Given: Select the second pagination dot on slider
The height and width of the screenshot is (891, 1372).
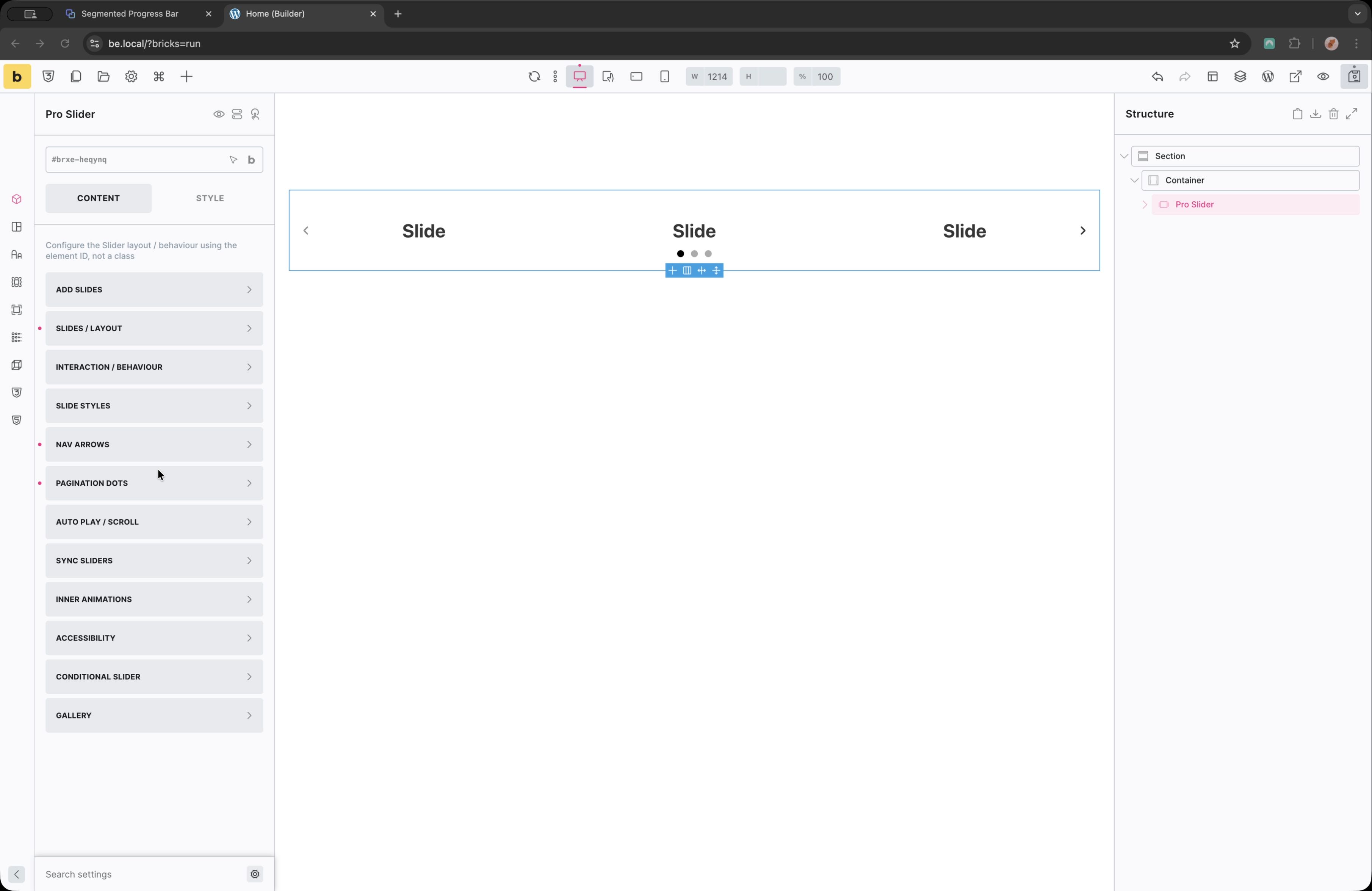Looking at the screenshot, I should coord(694,254).
